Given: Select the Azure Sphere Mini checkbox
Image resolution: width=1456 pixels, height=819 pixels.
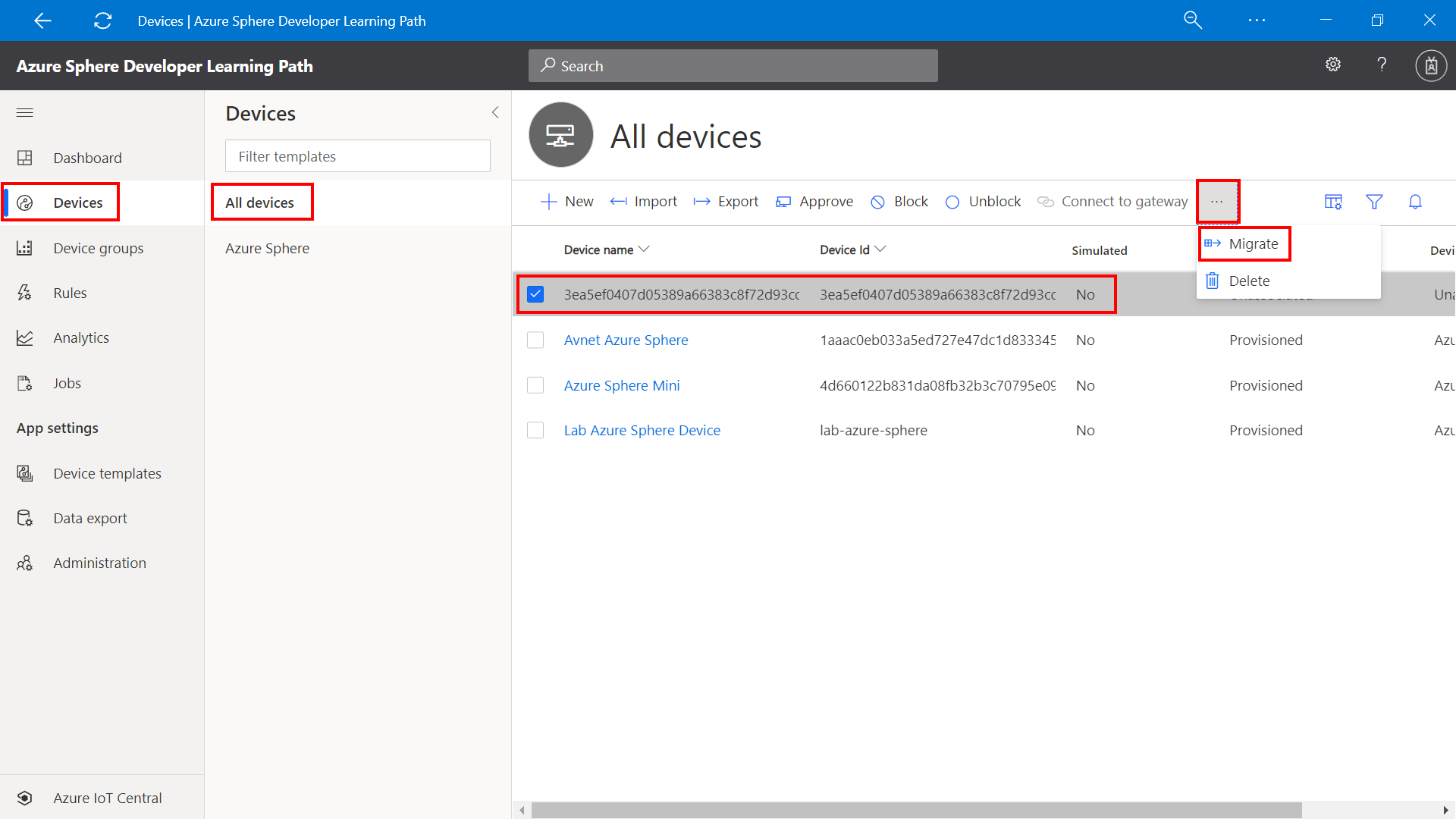Looking at the screenshot, I should tap(535, 385).
